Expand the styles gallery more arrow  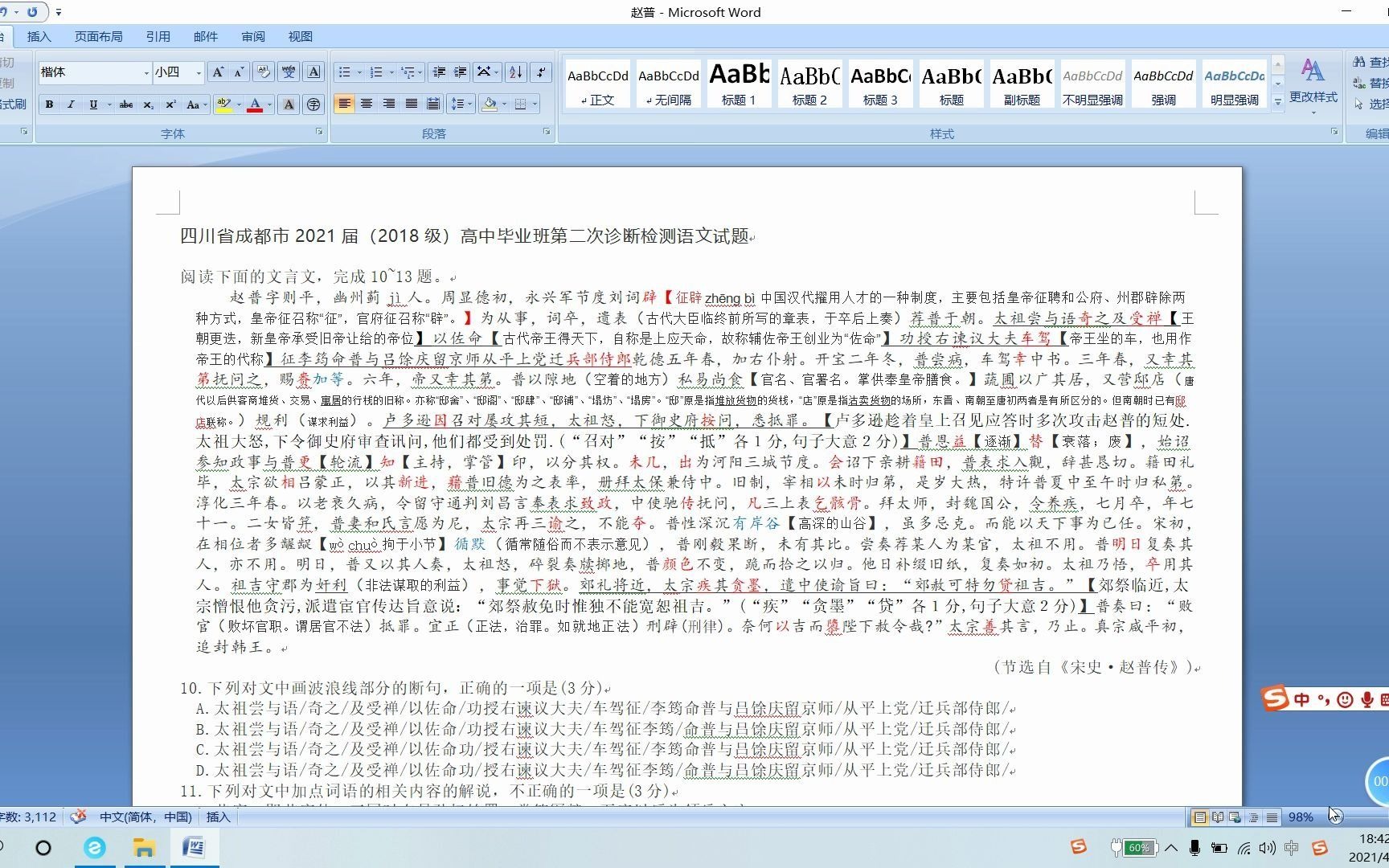[1278, 102]
